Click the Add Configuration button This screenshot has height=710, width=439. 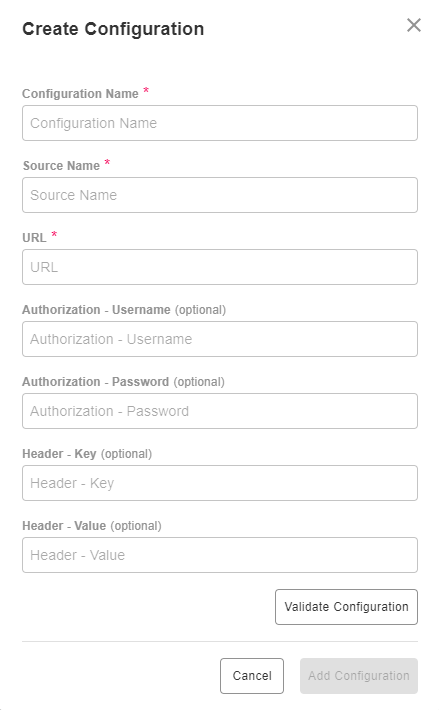click(x=359, y=676)
